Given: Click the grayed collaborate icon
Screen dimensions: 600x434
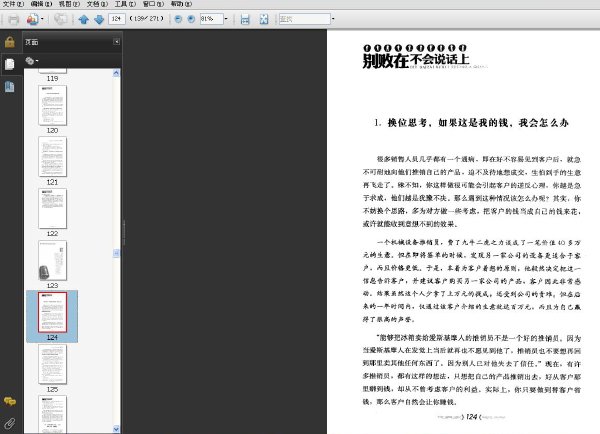Looking at the screenshot, I should click(60, 19).
